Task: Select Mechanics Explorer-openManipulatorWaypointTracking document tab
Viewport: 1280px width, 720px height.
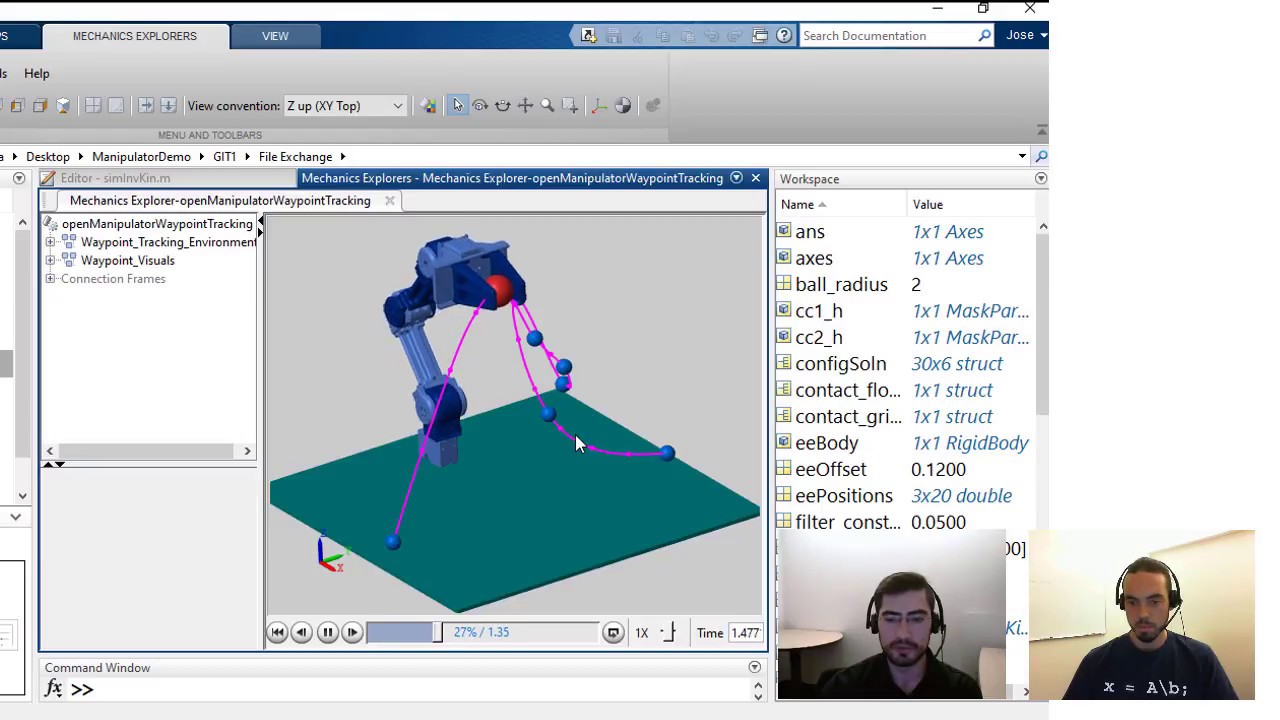Action: point(220,200)
